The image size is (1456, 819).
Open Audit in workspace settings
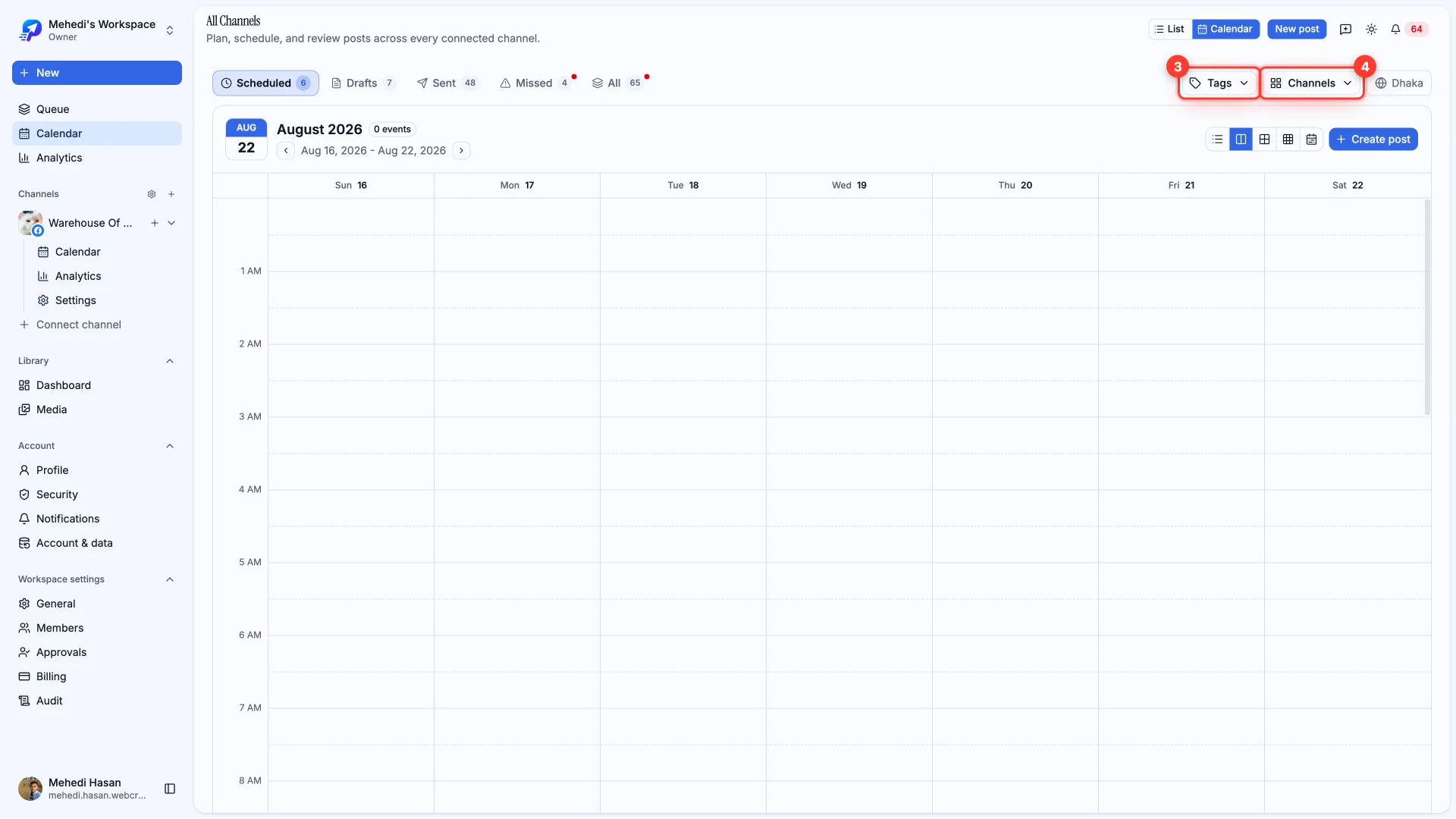(97, 701)
